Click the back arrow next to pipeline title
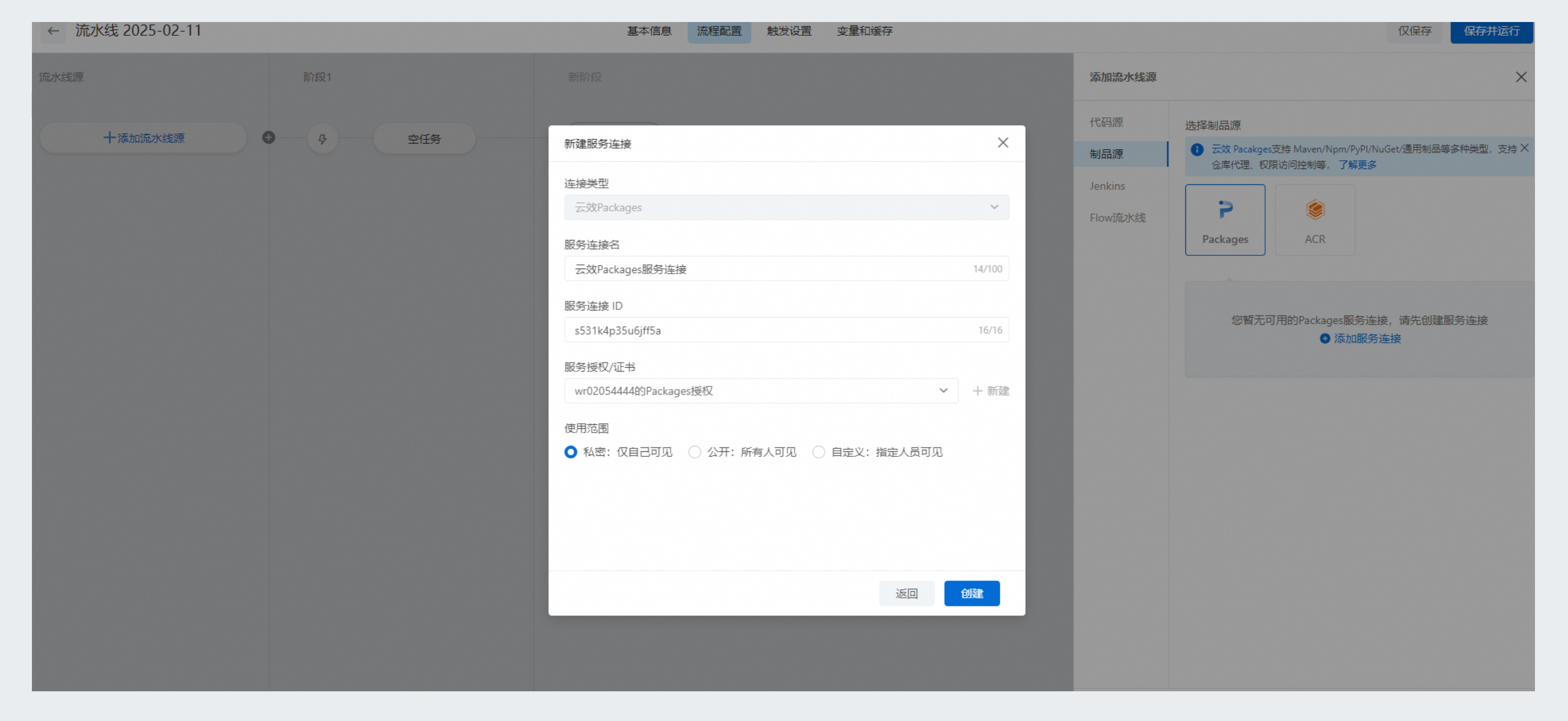This screenshot has width=1568, height=721. tap(53, 31)
